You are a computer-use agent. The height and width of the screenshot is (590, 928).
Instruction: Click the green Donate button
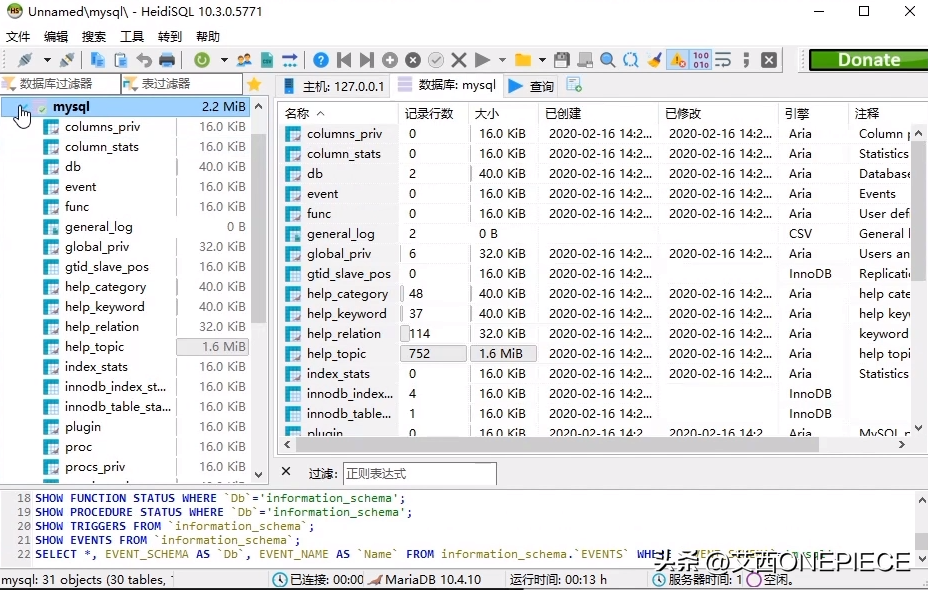(x=868, y=60)
